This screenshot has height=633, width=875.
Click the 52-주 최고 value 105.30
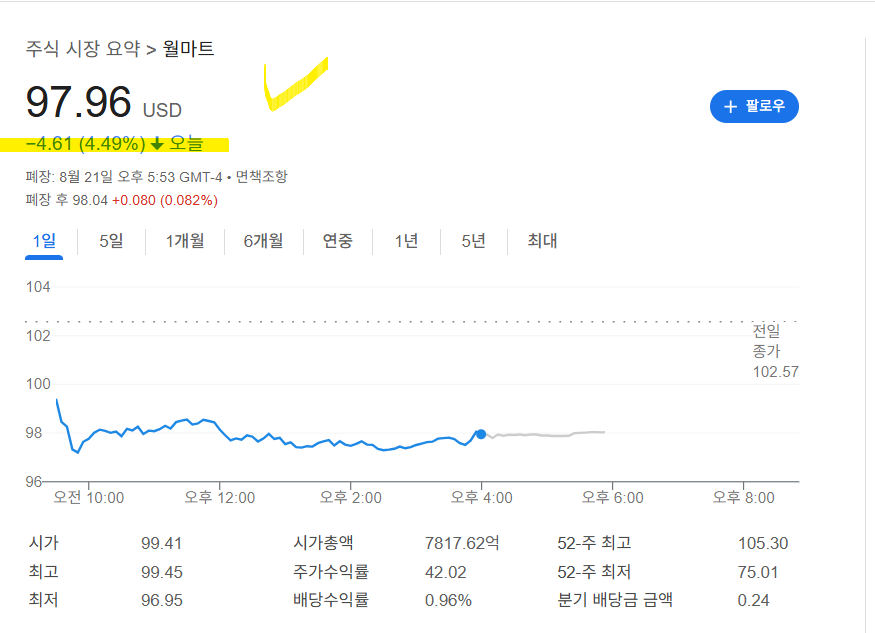point(763,543)
